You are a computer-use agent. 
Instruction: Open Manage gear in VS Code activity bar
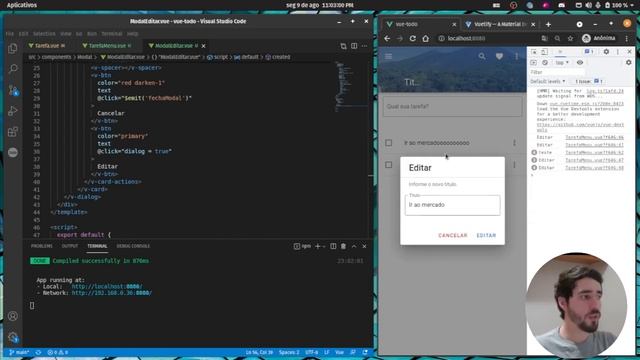click(13, 337)
